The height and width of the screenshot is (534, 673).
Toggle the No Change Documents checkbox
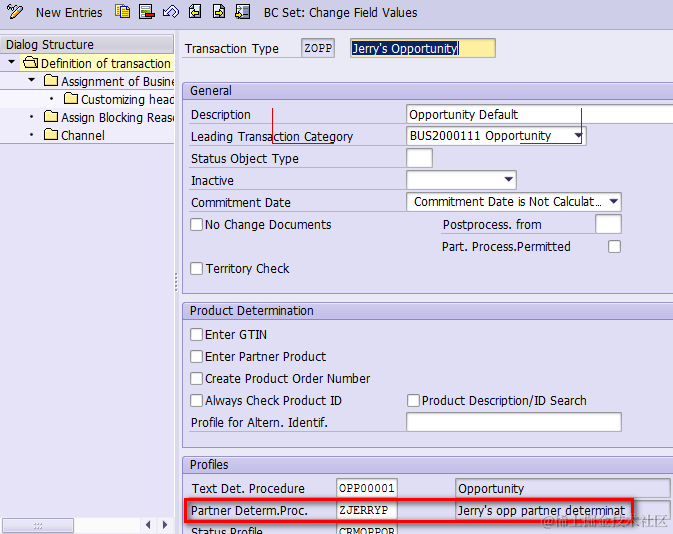197,225
